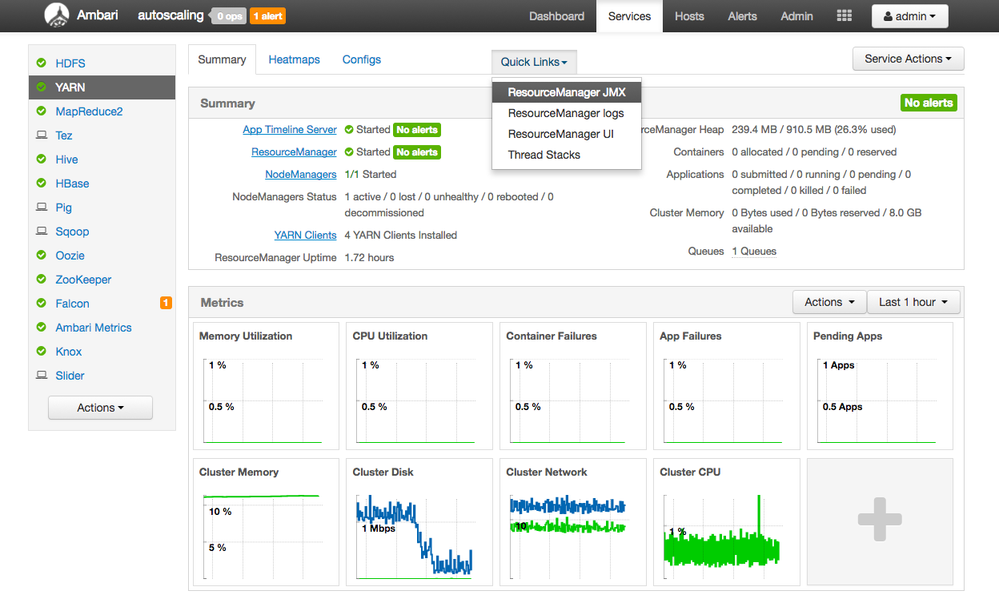Open the sidebar Actions dropdown
Image resolution: width=999 pixels, height=612 pixels.
click(100, 408)
